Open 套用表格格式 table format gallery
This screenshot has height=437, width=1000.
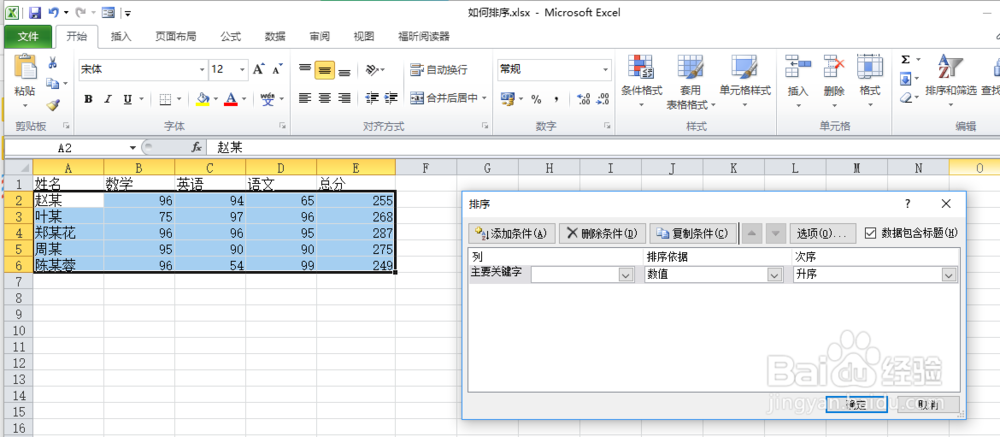click(x=691, y=80)
